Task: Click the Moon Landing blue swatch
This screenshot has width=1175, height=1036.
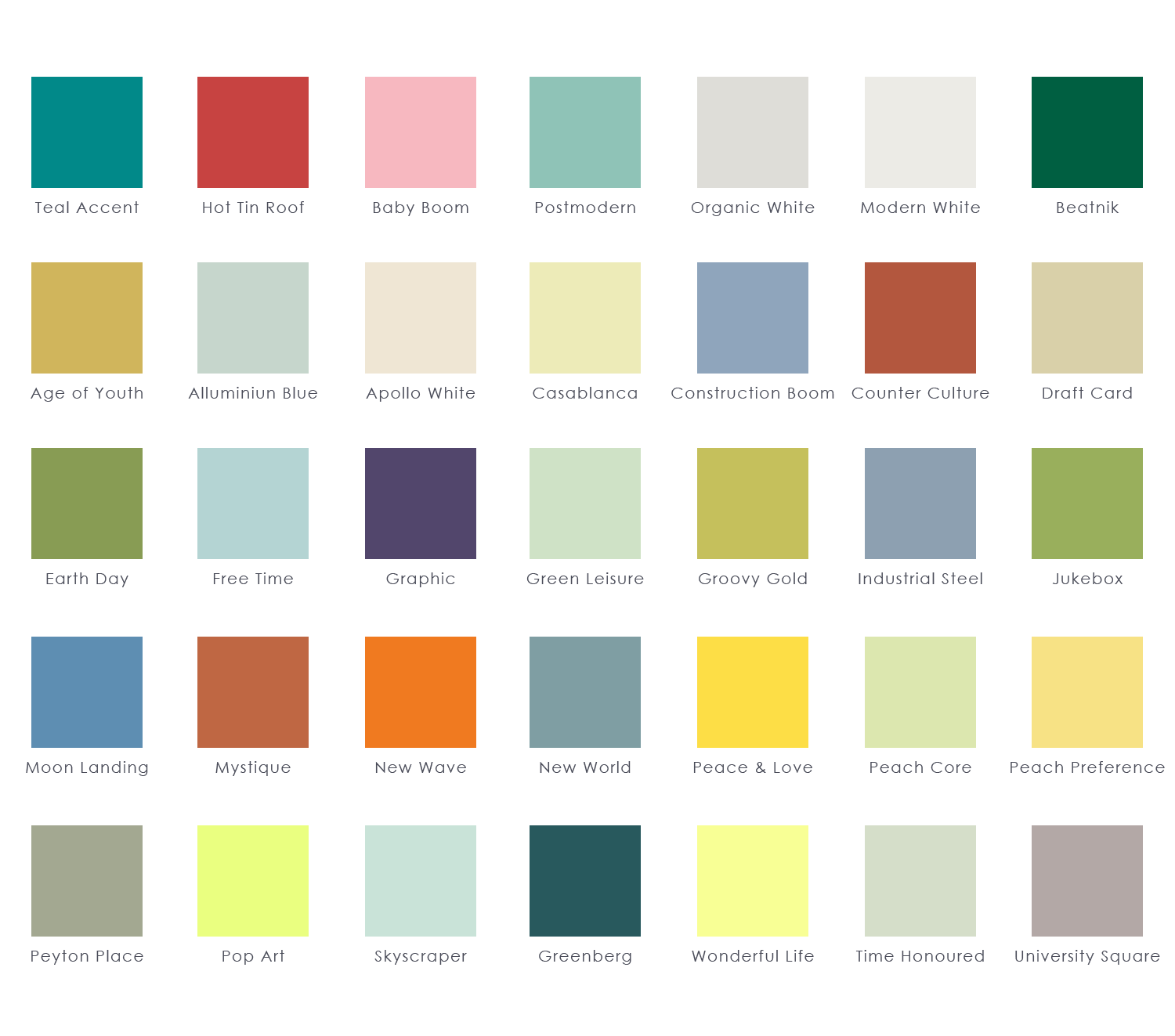Action: pos(87,692)
